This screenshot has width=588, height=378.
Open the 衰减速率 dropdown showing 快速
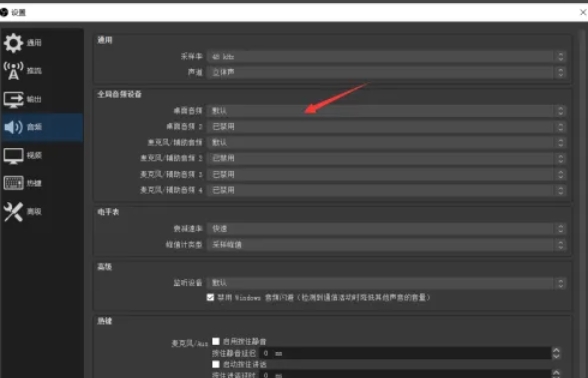pos(386,229)
